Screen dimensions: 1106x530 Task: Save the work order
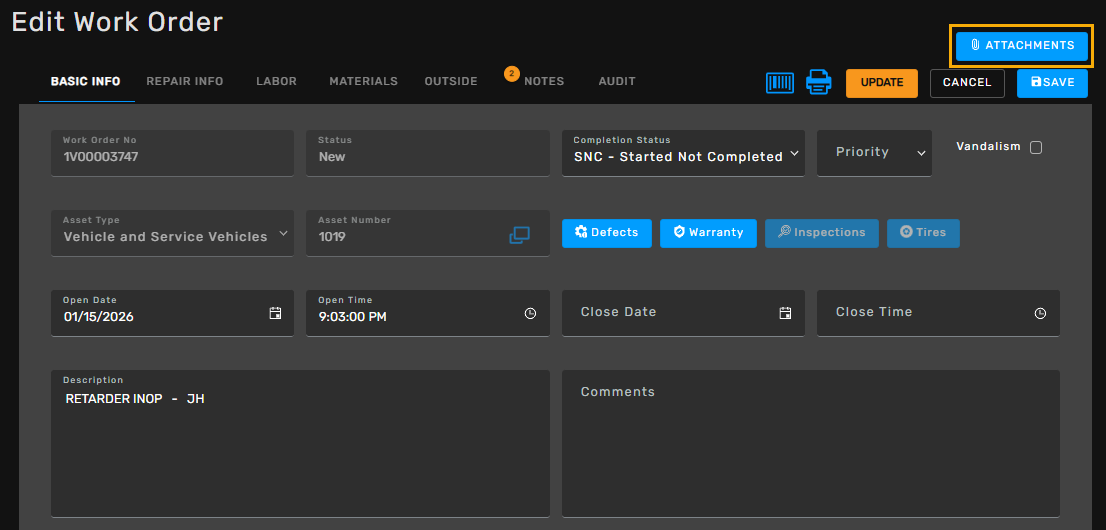click(x=1052, y=83)
